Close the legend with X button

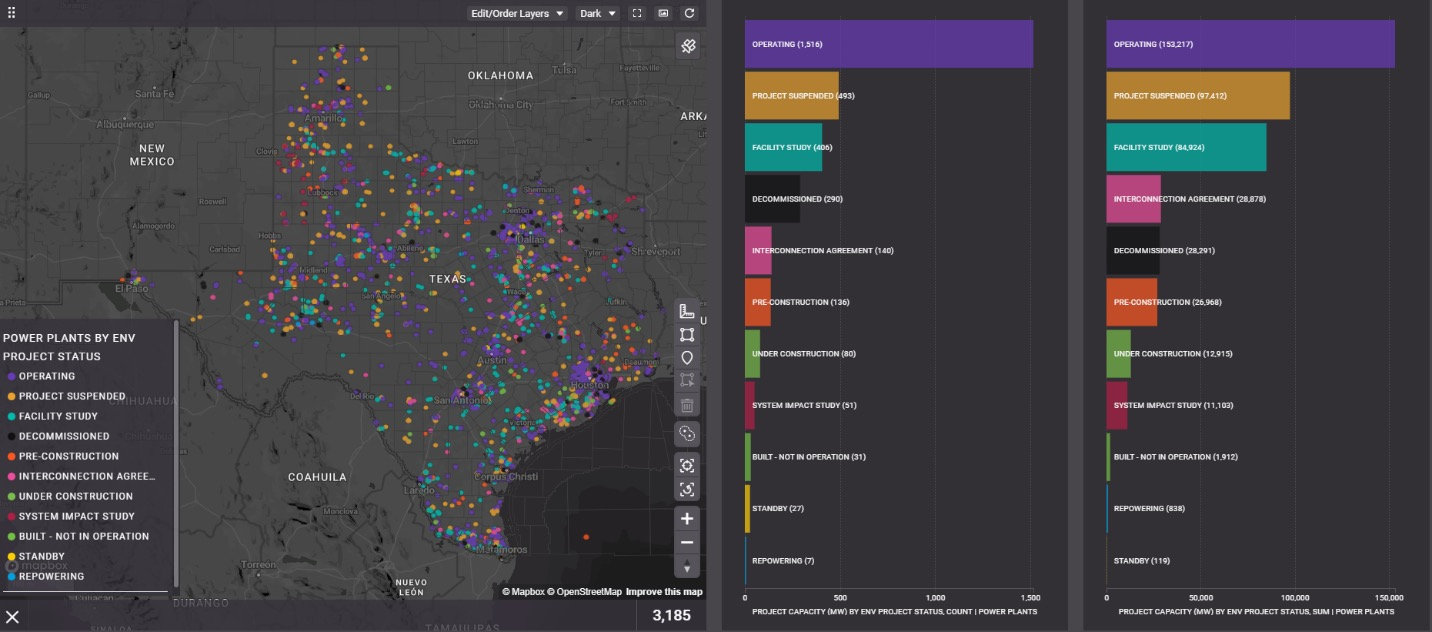click(x=13, y=616)
